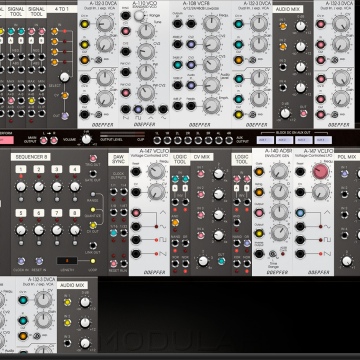Image resolution: width=360 pixels, height=360 pixels.
Task: Click the A-140 ADSR Gate input jack
Action: coord(259,172)
